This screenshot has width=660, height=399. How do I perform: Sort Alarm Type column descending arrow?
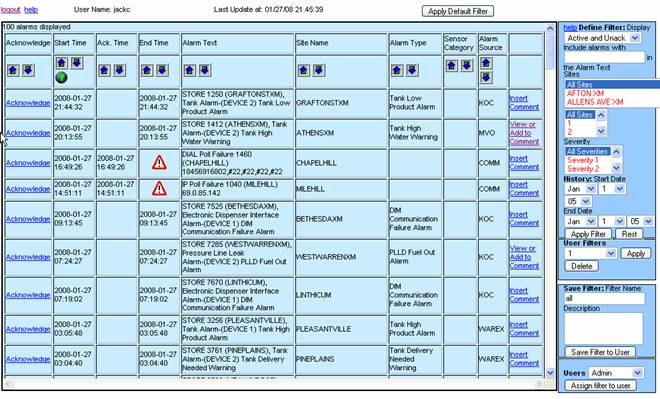click(412, 70)
